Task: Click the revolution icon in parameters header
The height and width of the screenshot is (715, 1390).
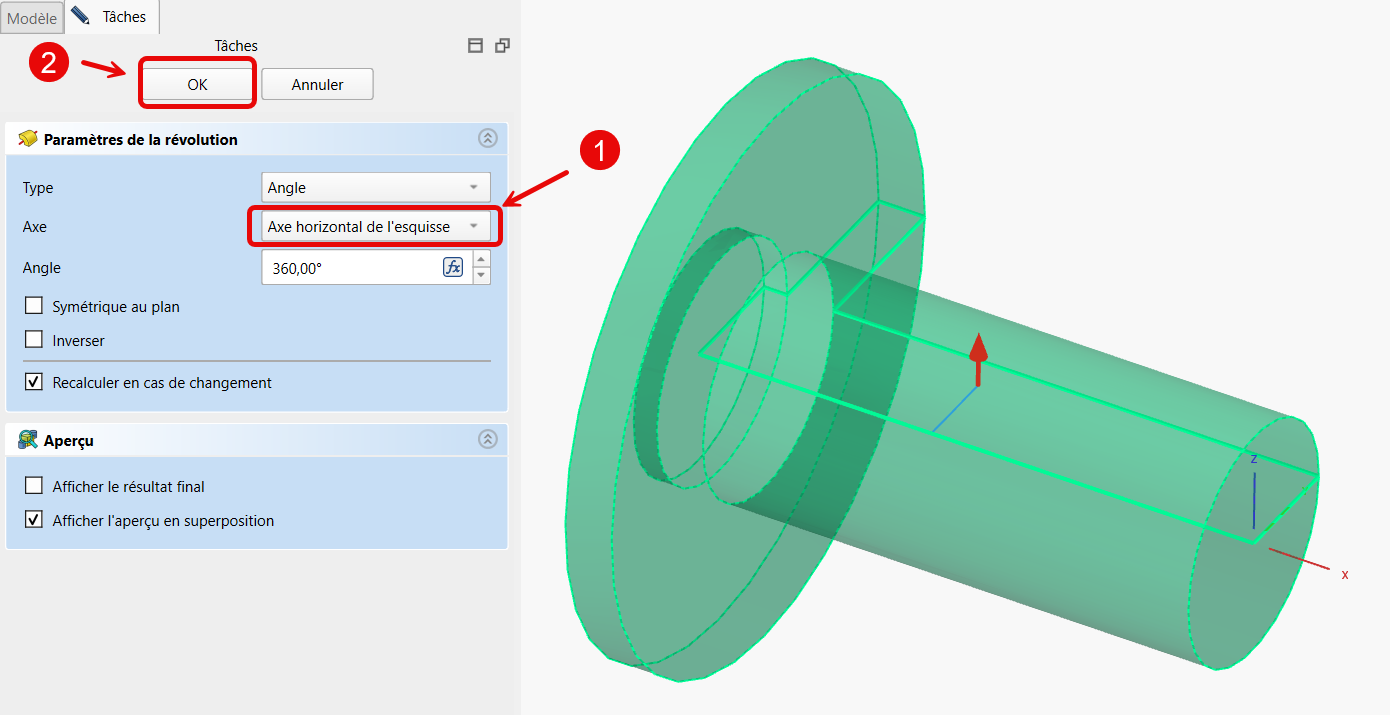Action: tap(28, 139)
